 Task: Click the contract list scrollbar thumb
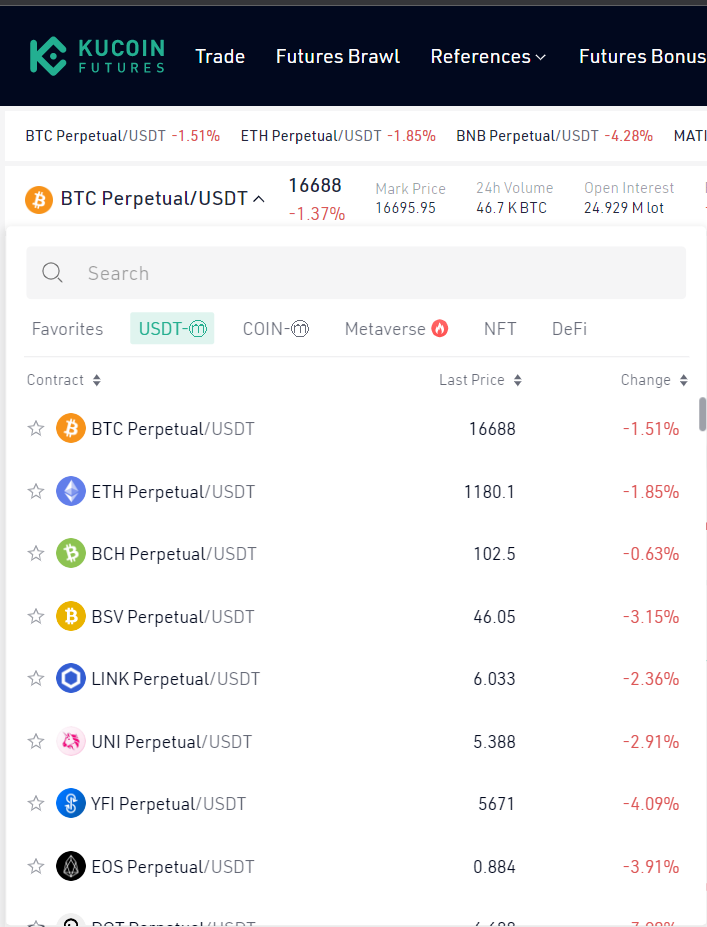702,414
